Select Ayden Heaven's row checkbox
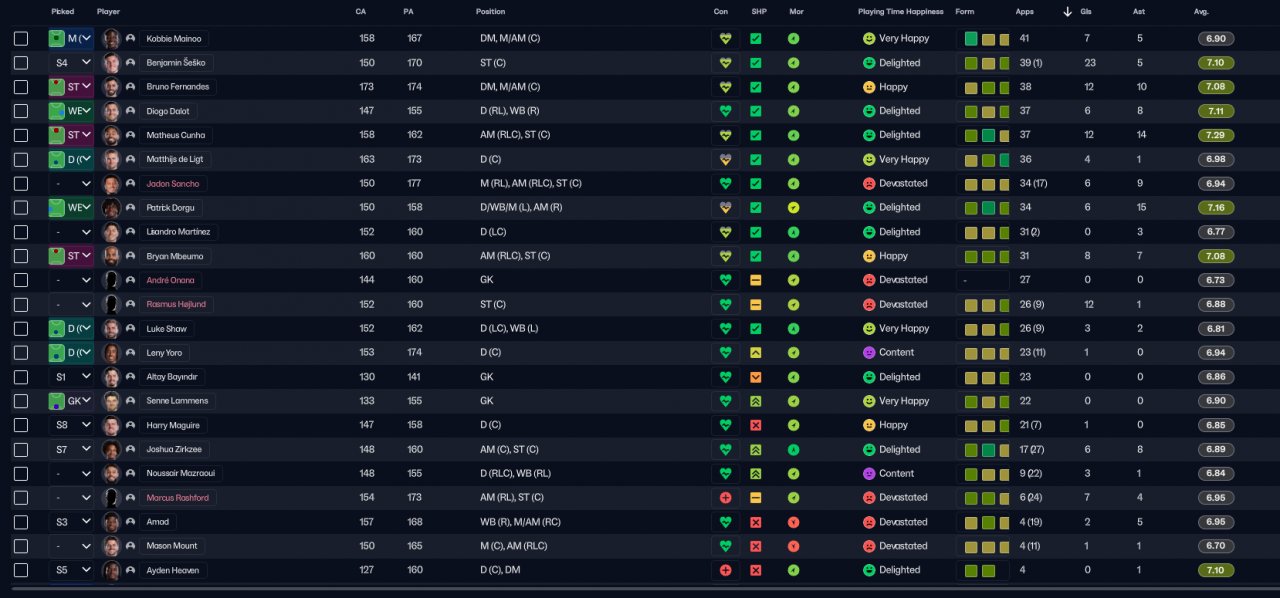The height and width of the screenshot is (598, 1280). tap(21, 570)
